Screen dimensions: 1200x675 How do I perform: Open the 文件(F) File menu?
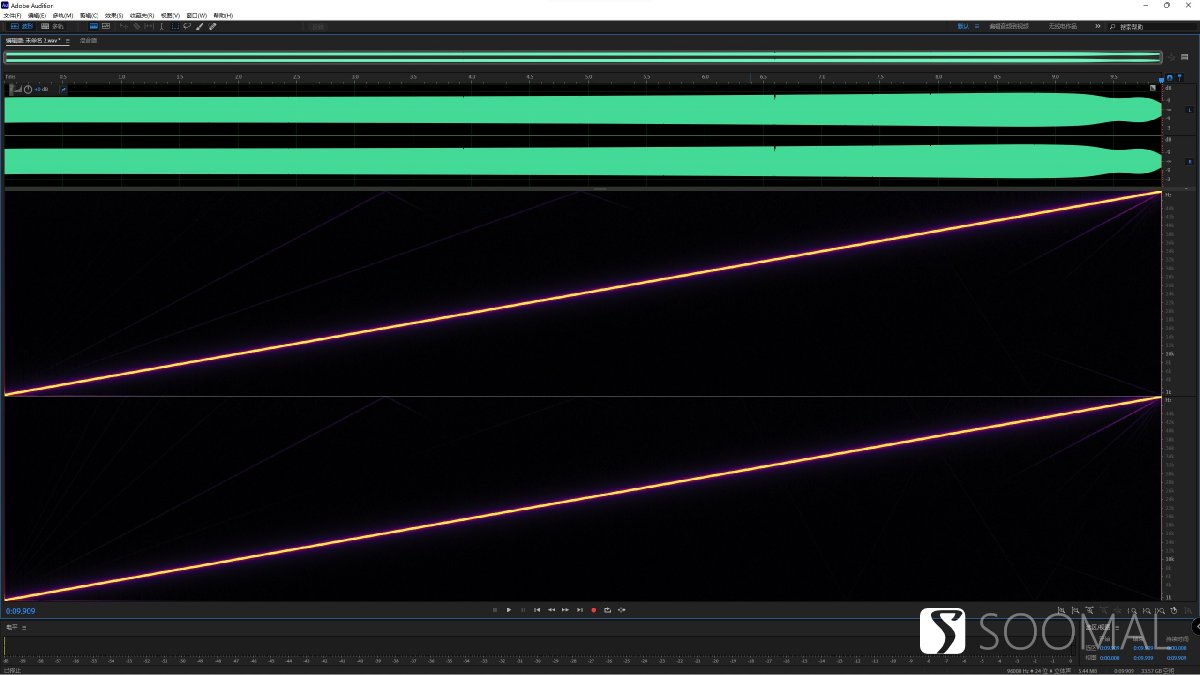point(12,15)
